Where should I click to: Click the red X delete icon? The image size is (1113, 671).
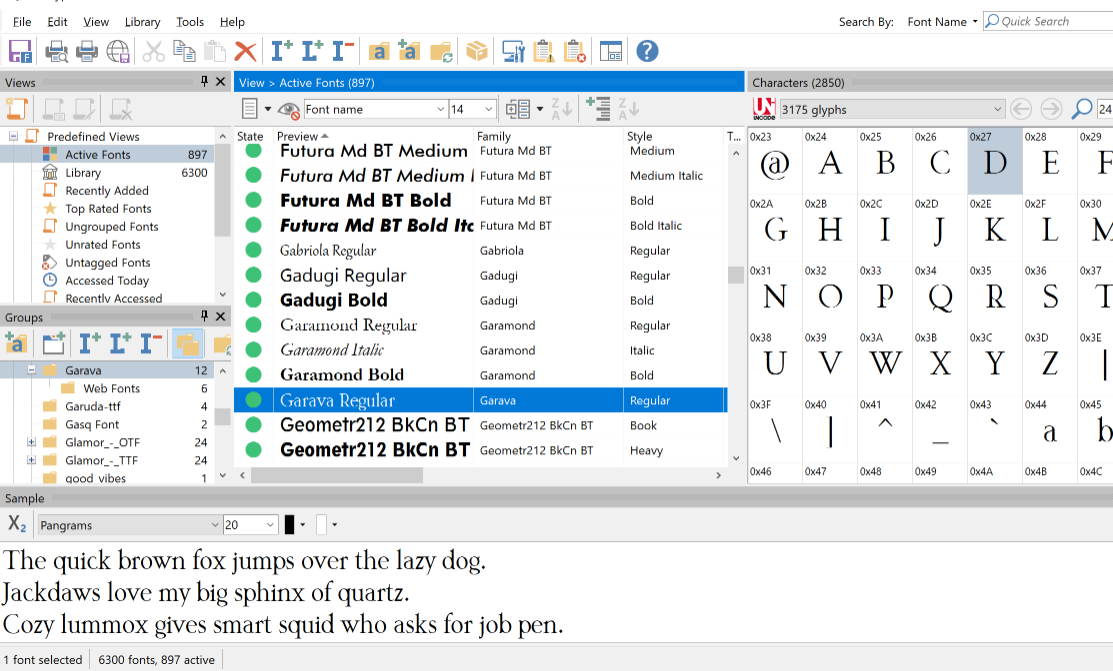[245, 51]
